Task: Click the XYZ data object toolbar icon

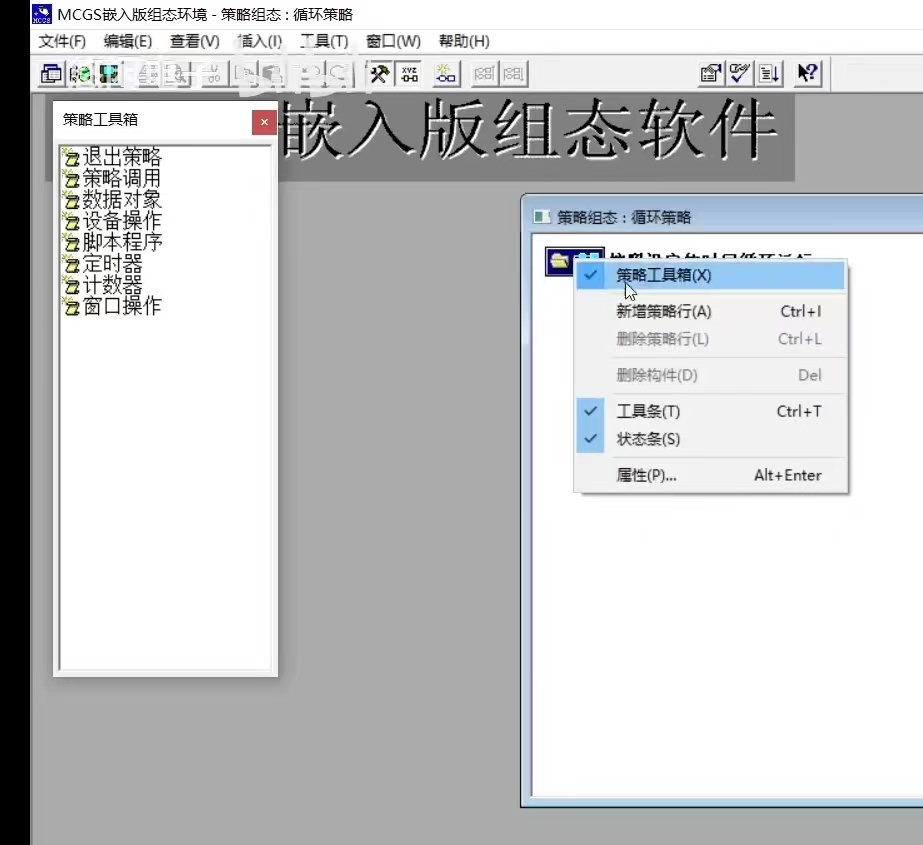Action: [x=409, y=74]
